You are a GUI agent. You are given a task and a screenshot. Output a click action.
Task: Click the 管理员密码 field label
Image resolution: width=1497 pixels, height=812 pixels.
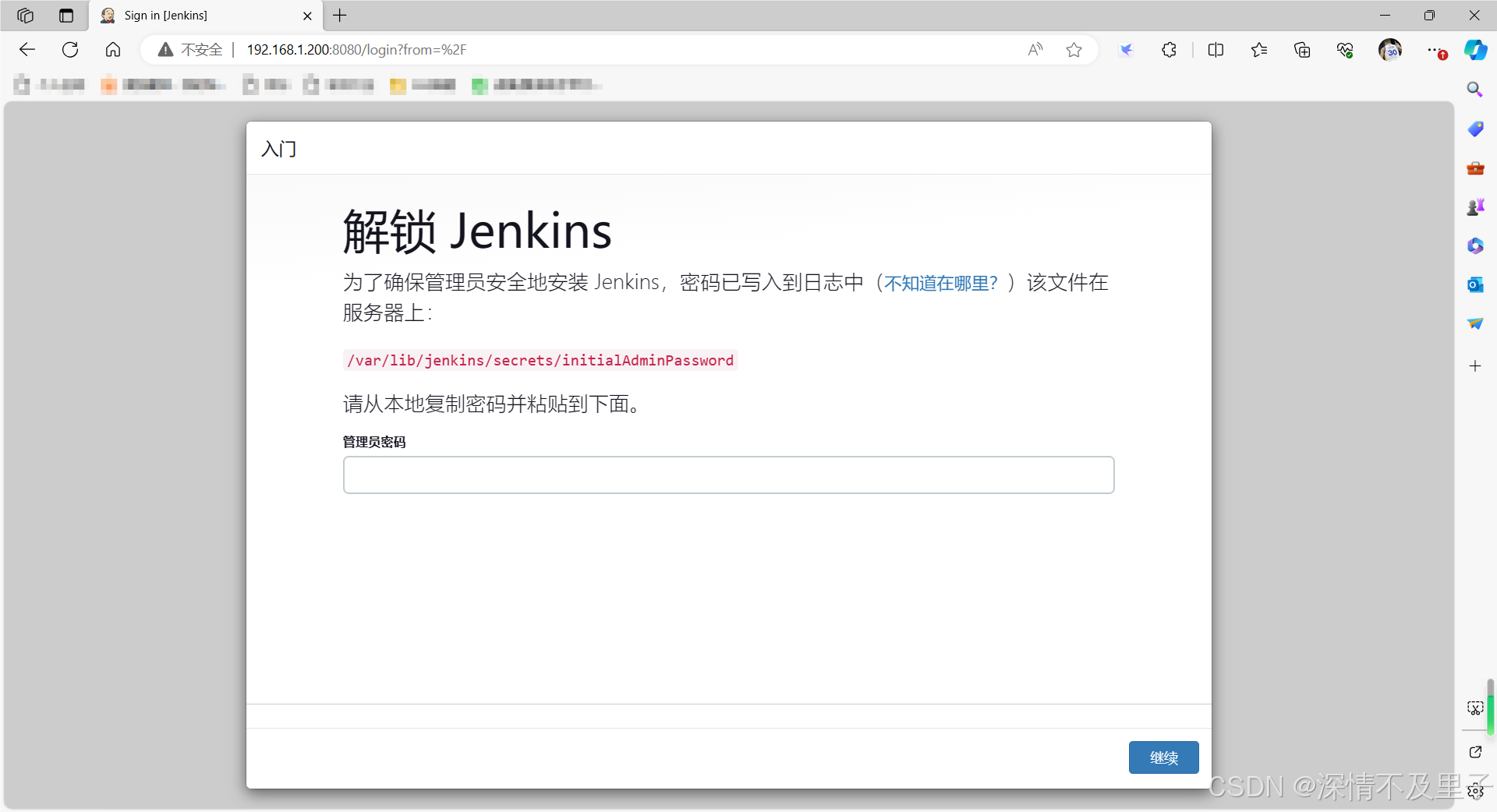click(x=374, y=442)
